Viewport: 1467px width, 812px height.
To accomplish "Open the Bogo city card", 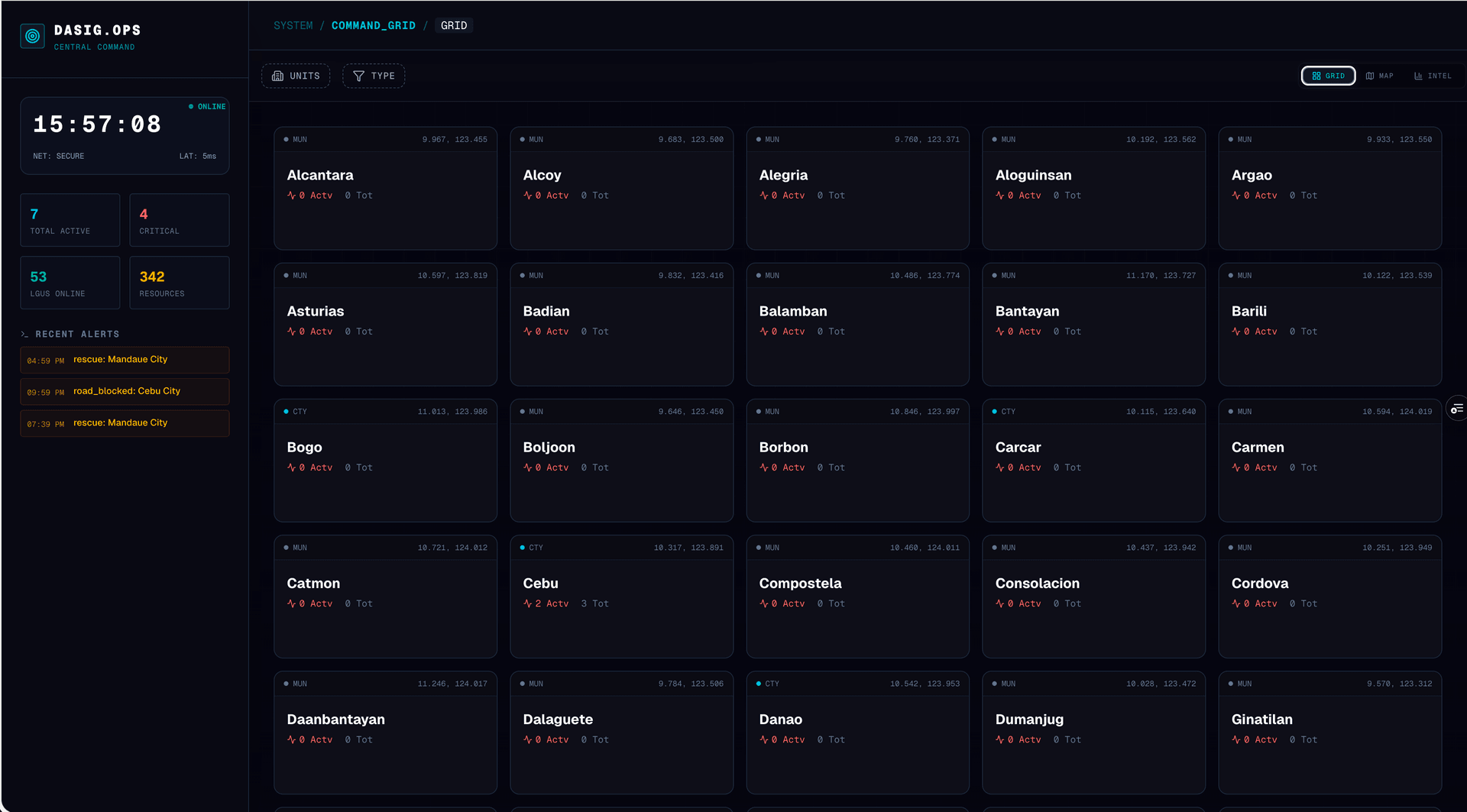I will (x=386, y=461).
